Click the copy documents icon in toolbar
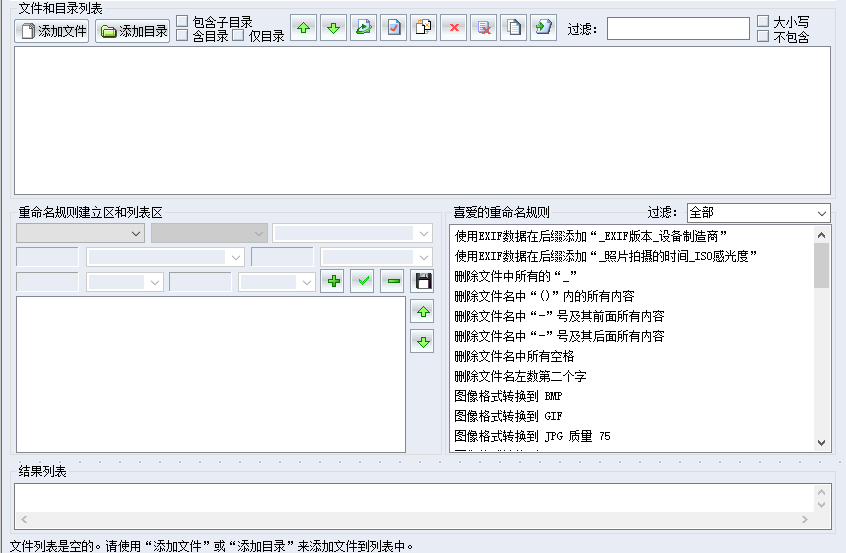The image size is (846, 553). (x=514, y=28)
